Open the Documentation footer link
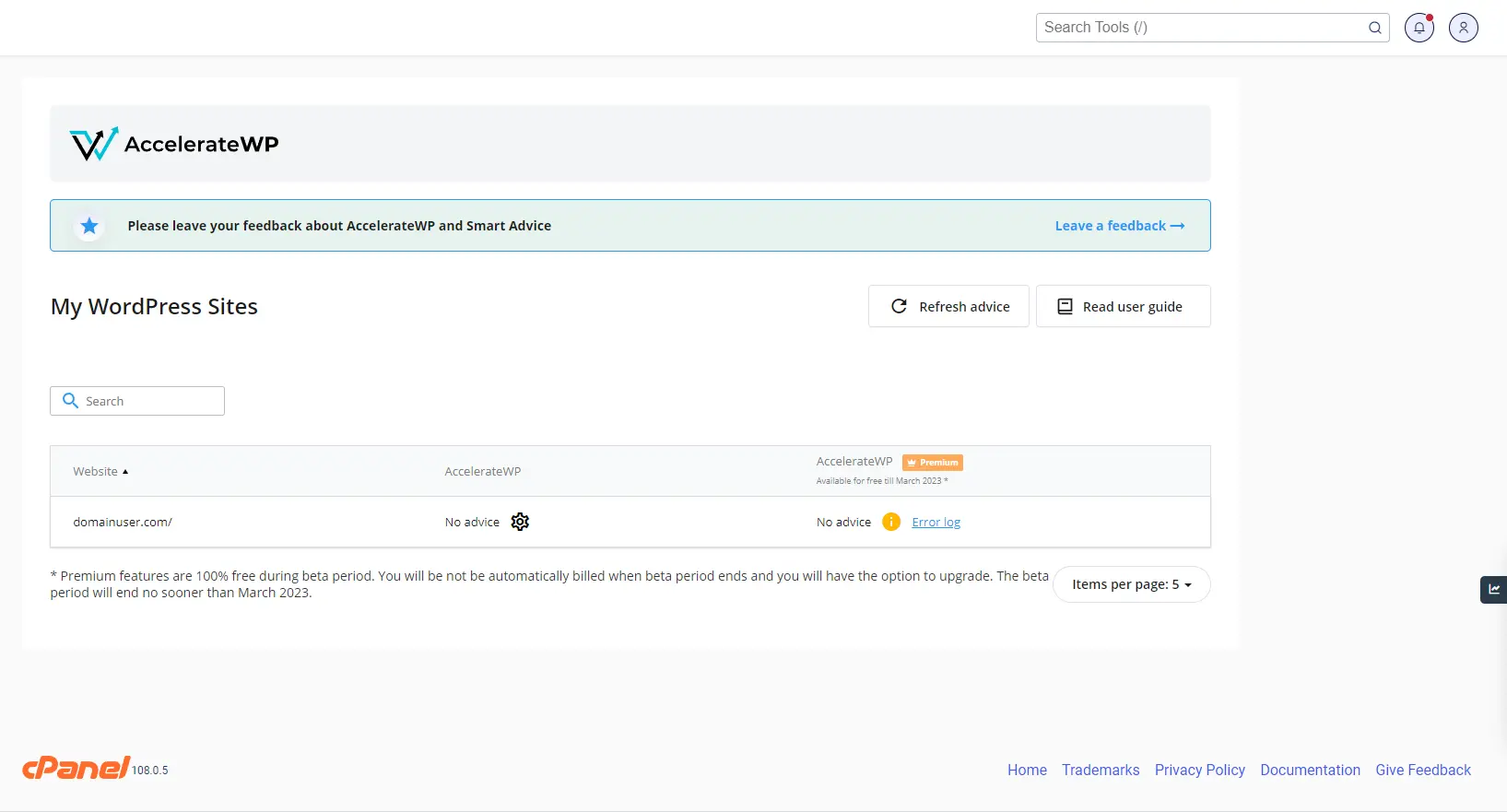Viewport: 1507px width, 812px height. click(x=1310, y=770)
